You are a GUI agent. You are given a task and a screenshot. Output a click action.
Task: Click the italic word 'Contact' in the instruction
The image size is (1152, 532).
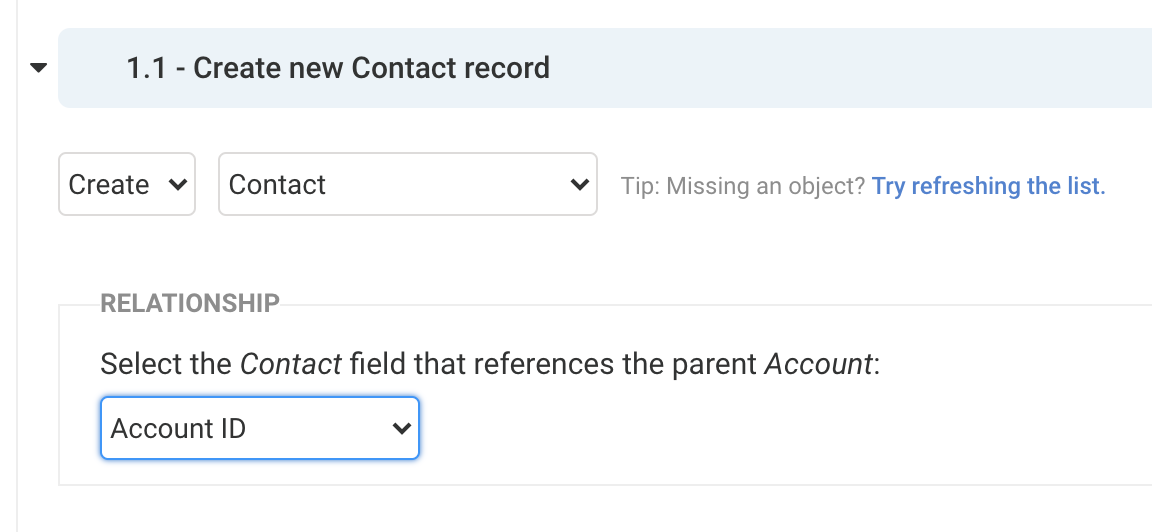(x=292, y=364)
